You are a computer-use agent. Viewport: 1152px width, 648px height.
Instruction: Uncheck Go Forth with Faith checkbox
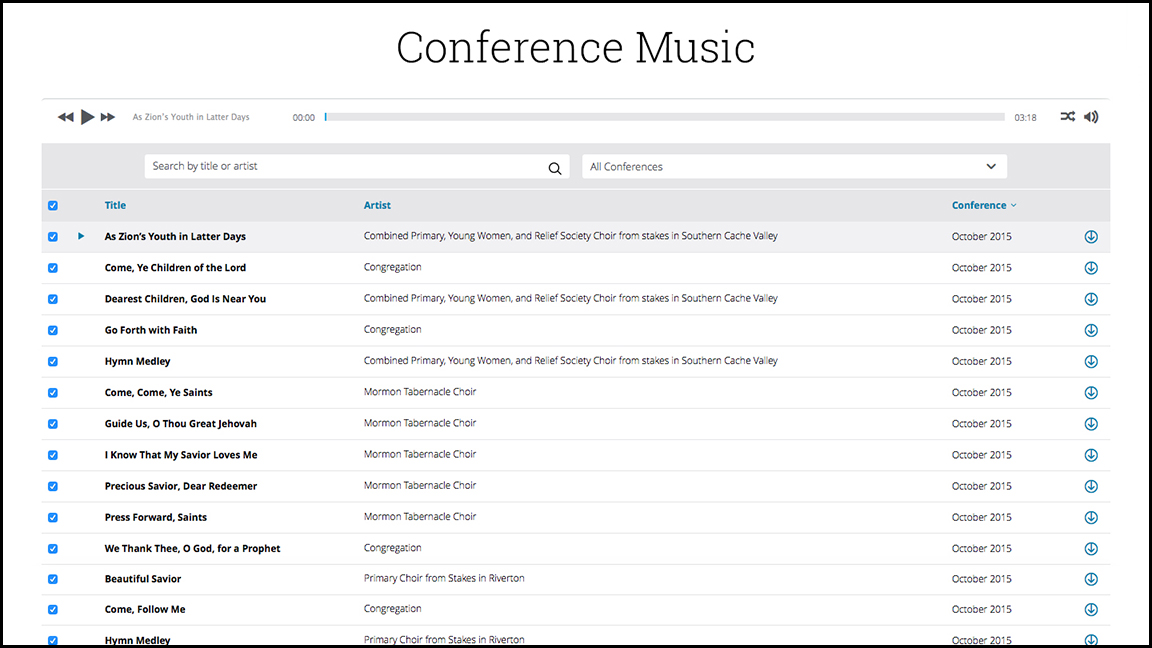[x=53, y=330]
